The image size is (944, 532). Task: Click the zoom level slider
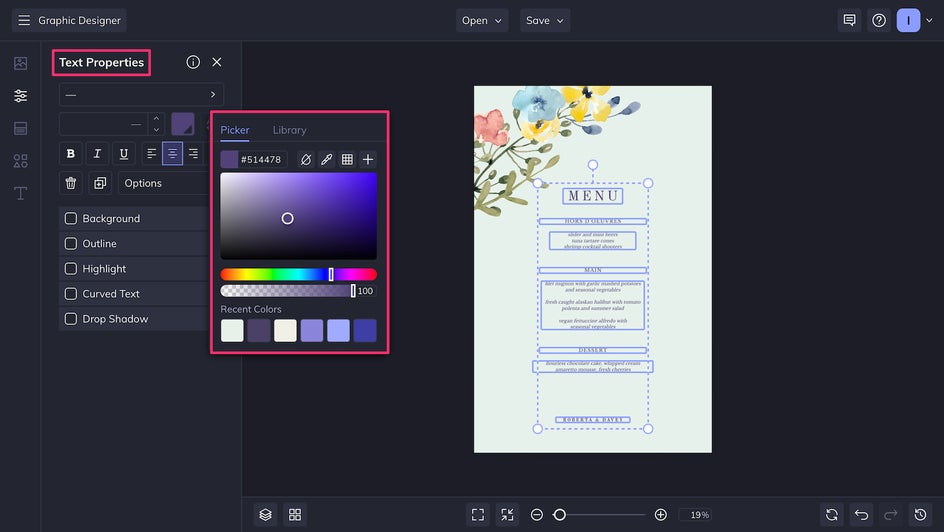[599, 515]
